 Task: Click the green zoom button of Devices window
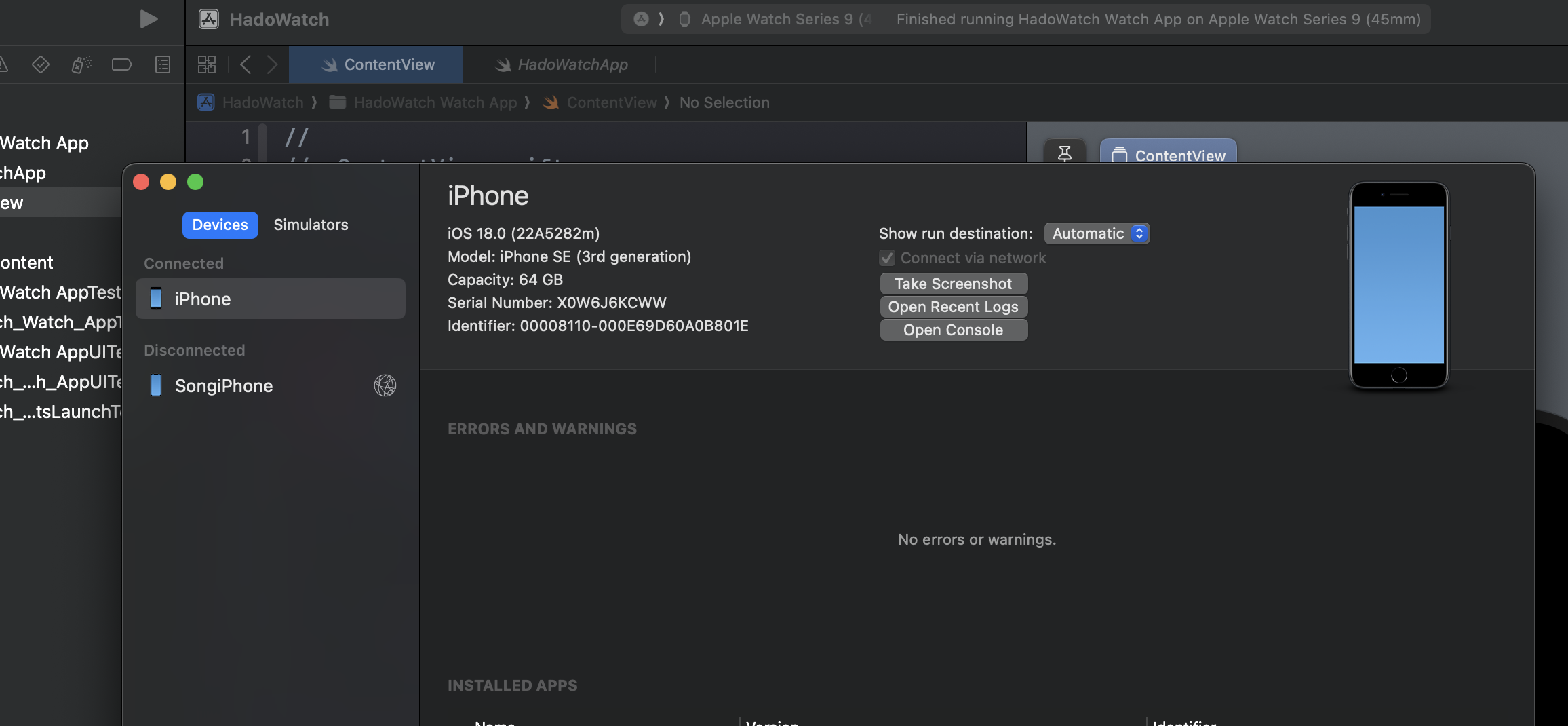pos(195,182)
